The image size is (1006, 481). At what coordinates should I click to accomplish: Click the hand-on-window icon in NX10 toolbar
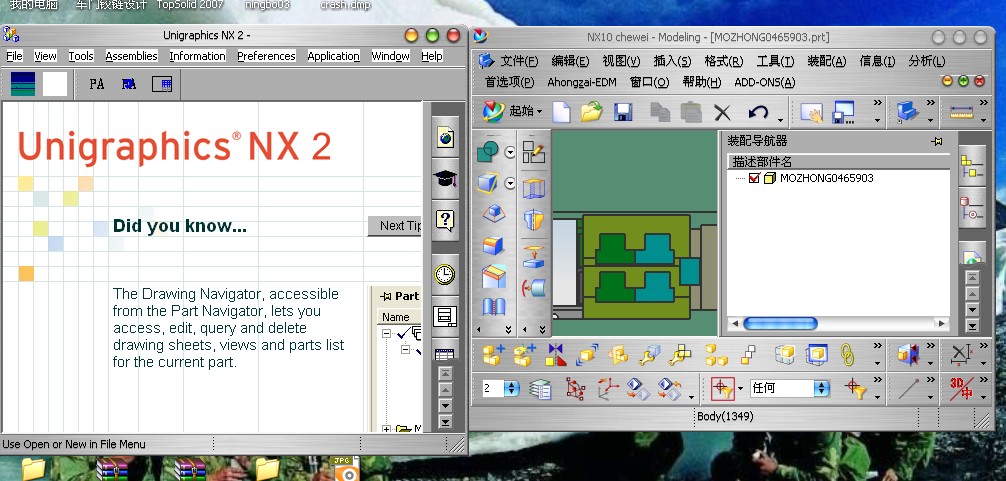tap(812, 113)
